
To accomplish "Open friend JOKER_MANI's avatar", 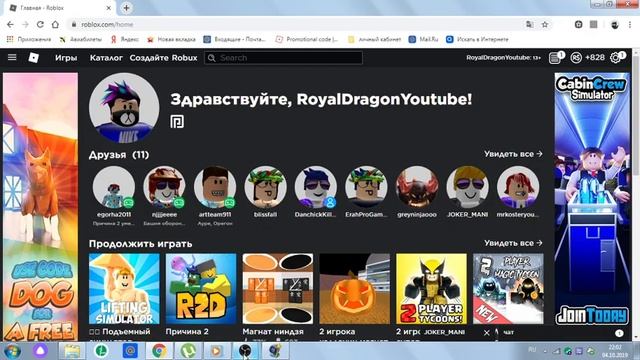I will point(467,187).
